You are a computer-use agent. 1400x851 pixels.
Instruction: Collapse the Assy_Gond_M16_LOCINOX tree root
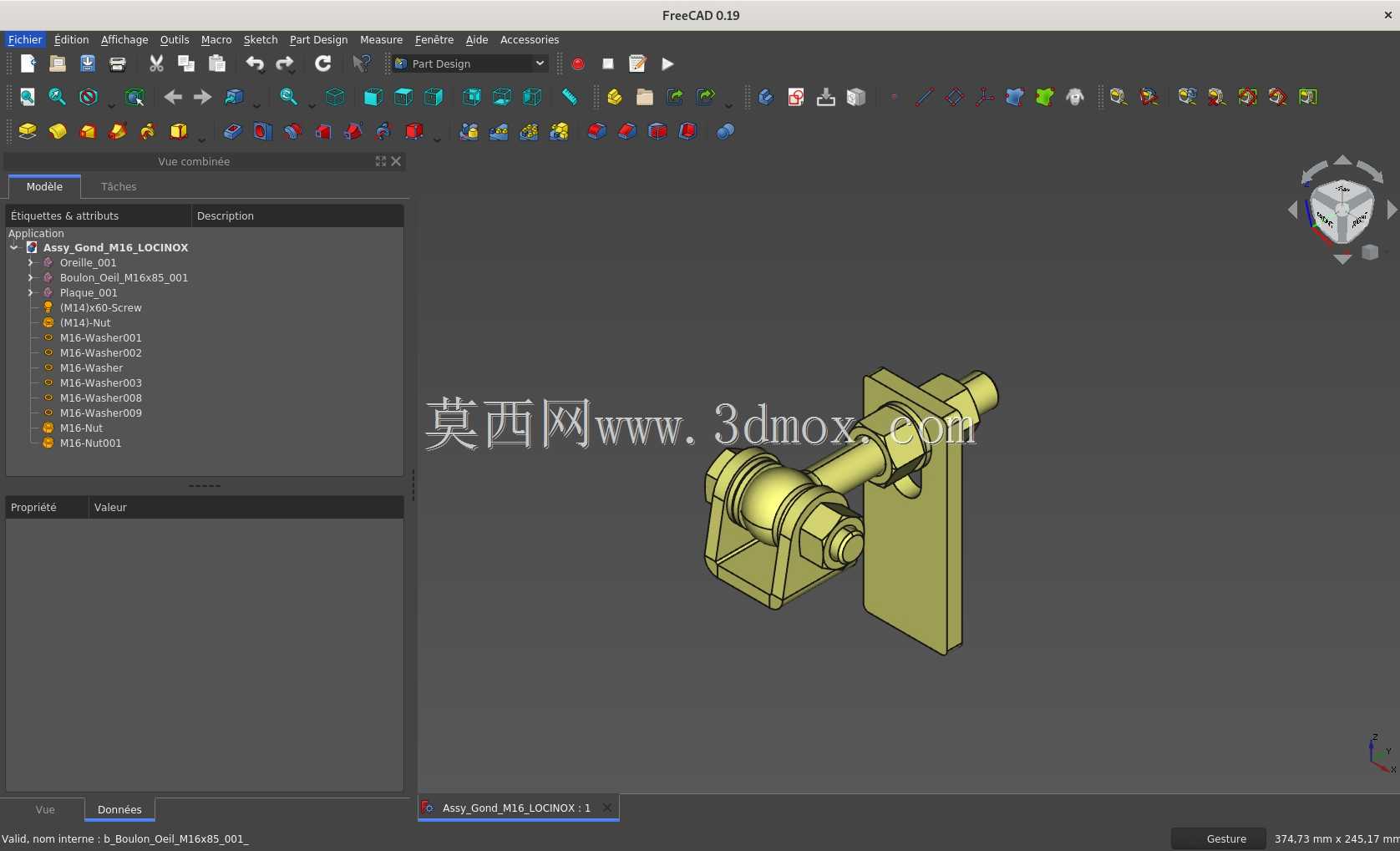click(x=14, y=247)
